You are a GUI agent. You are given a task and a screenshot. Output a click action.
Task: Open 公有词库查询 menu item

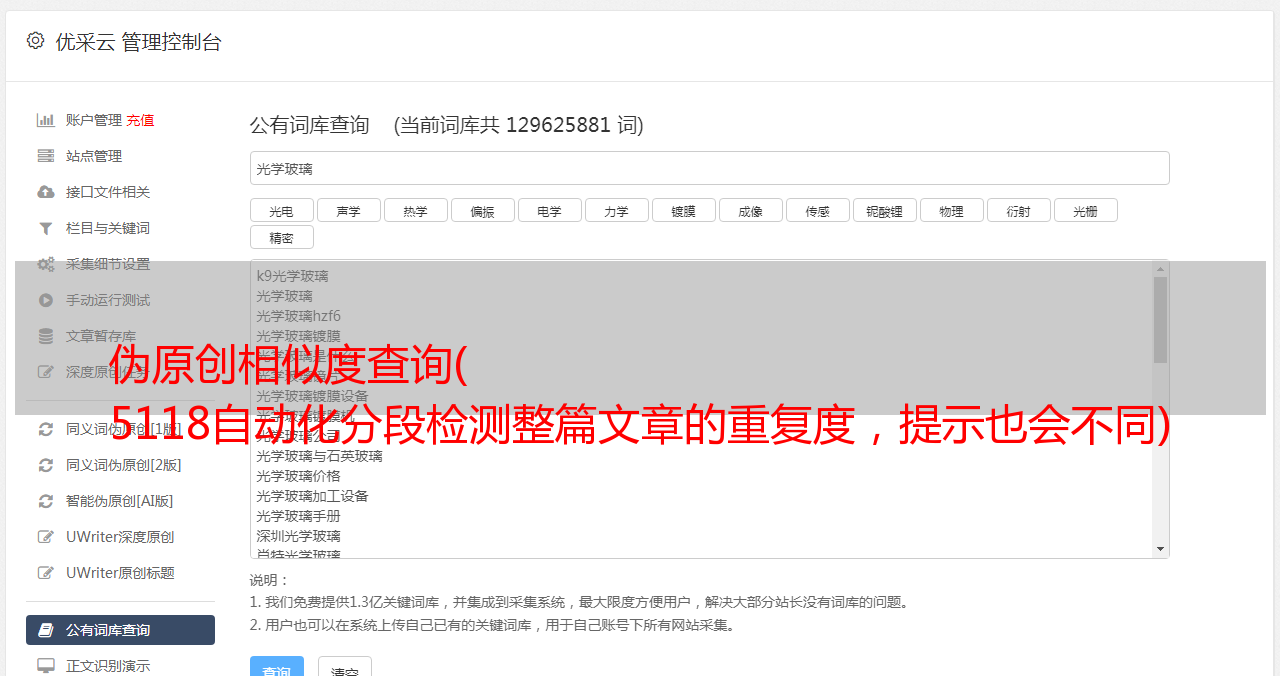[120, 630]
